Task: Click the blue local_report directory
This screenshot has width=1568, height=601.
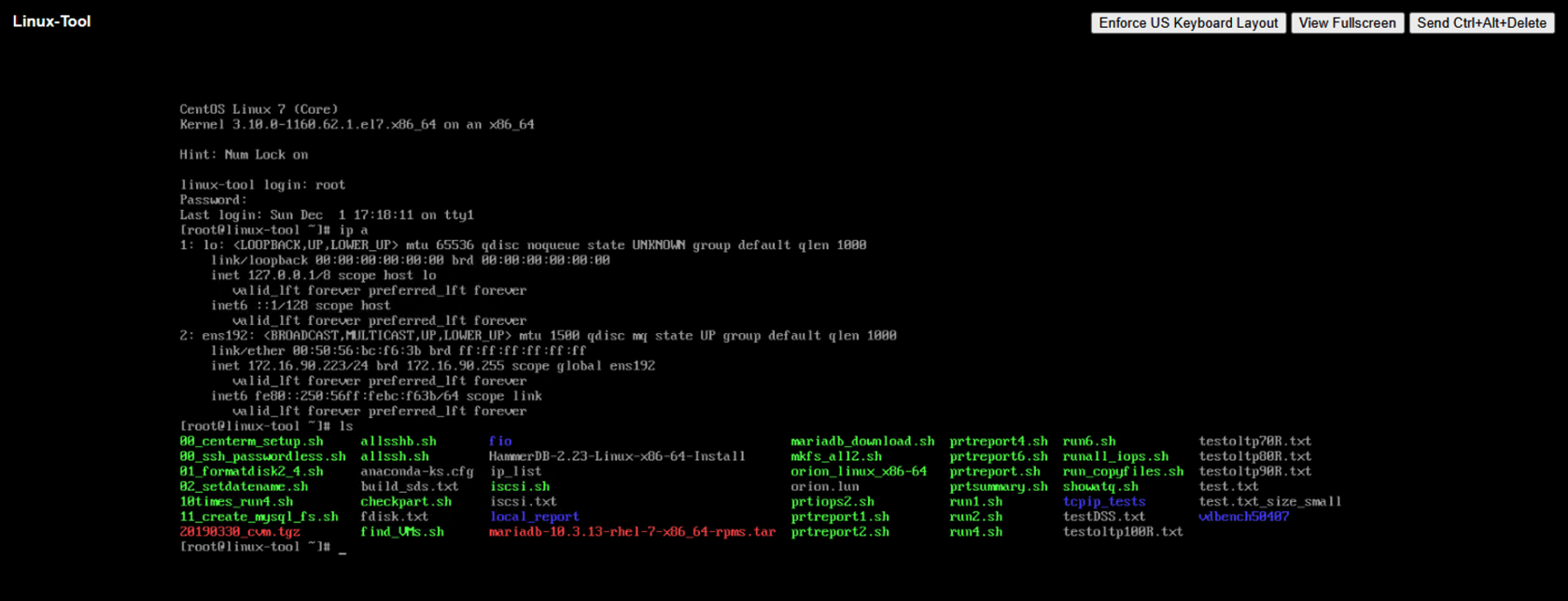Action: pos(534,516)
